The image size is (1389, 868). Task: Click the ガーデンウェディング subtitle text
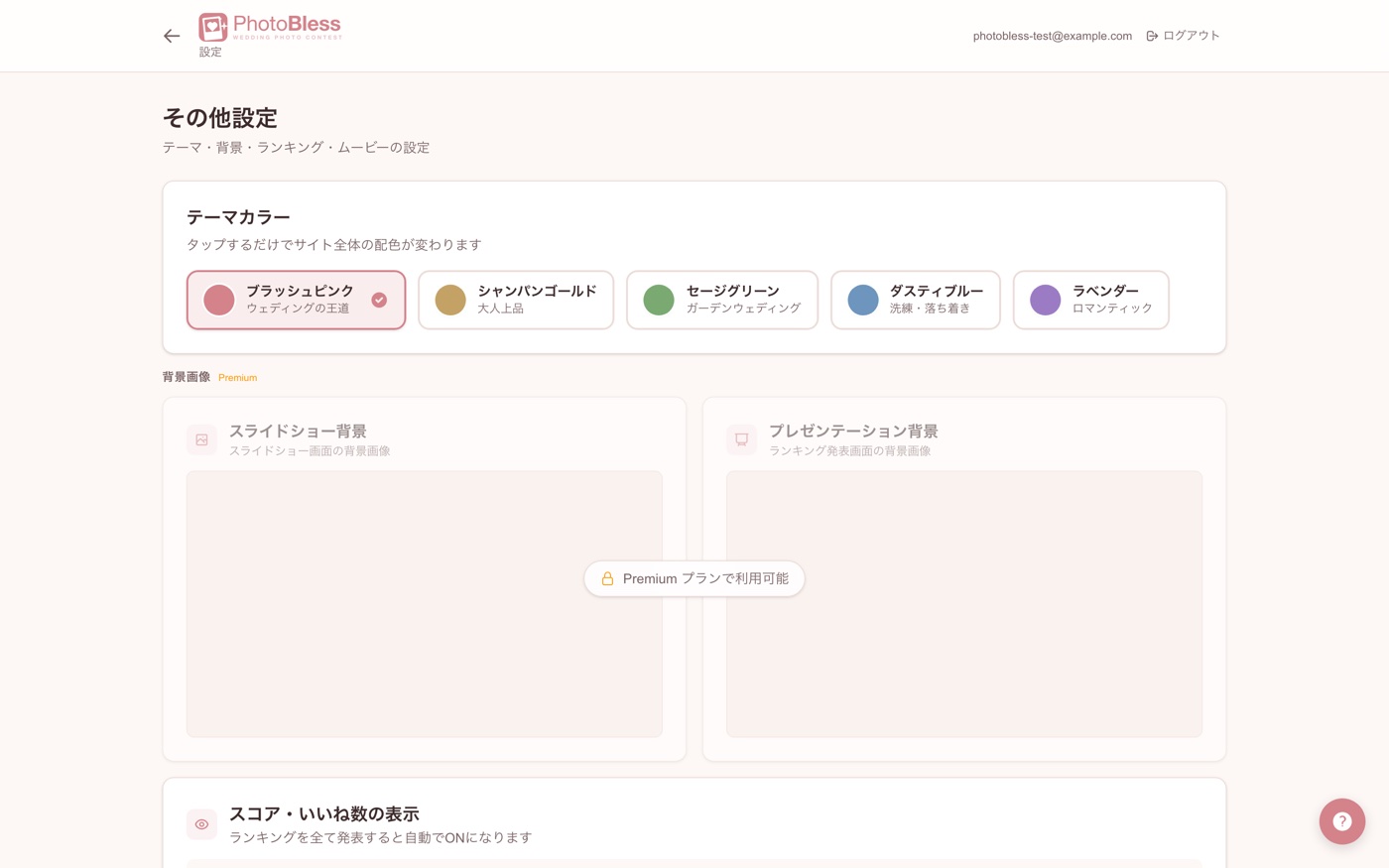[743, 309]
